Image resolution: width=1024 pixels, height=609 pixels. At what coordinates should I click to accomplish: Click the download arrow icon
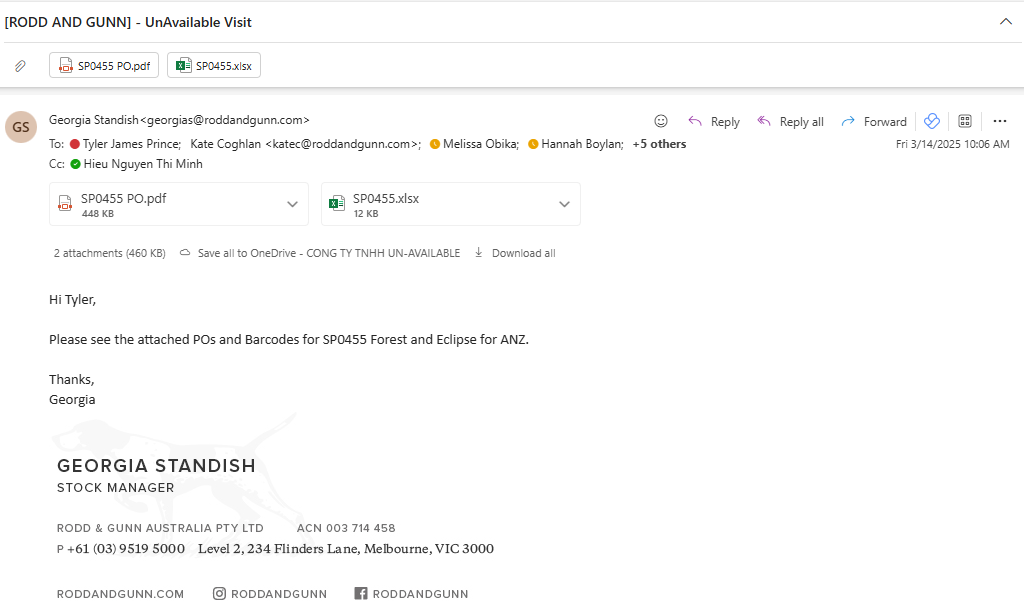tap(479, 253)
